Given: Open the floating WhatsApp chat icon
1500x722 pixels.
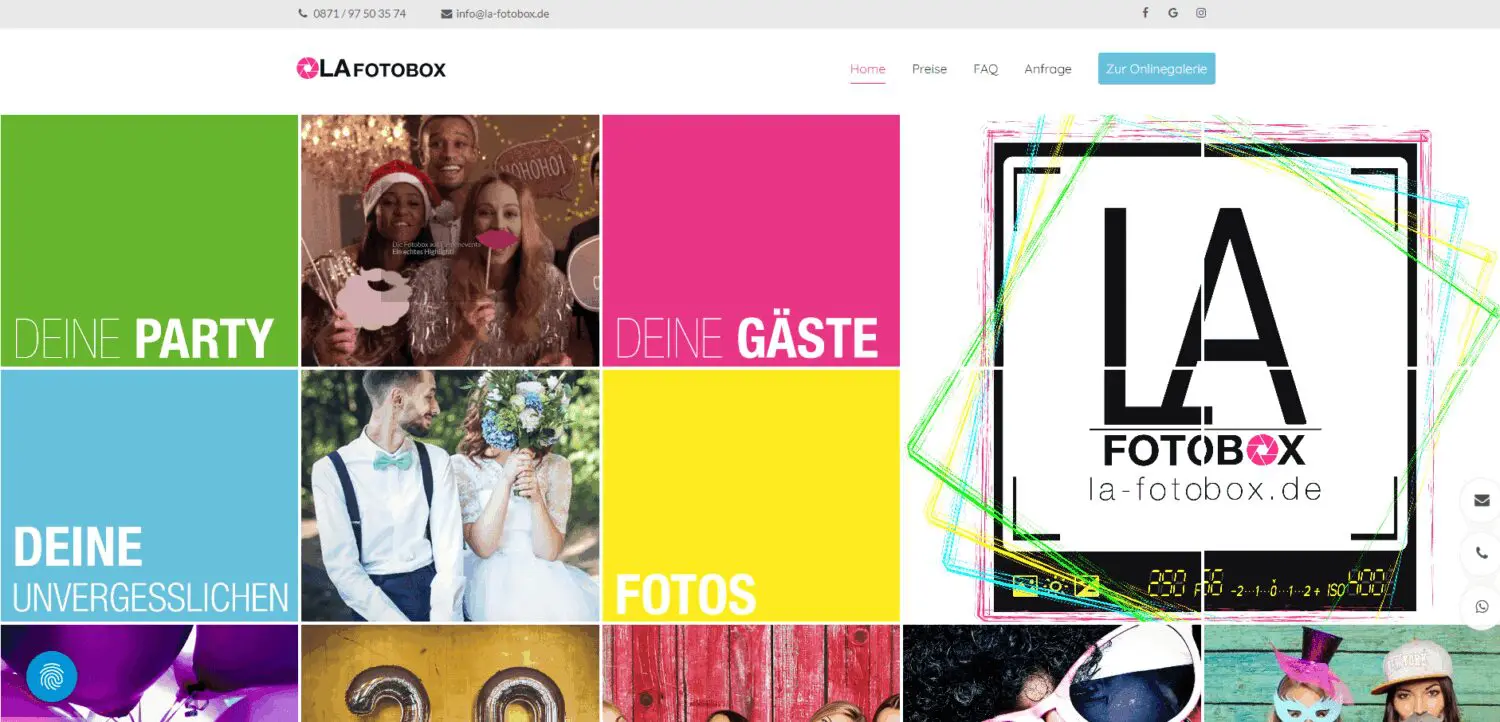Looking at the screenshot, I should pos(1481,606).
